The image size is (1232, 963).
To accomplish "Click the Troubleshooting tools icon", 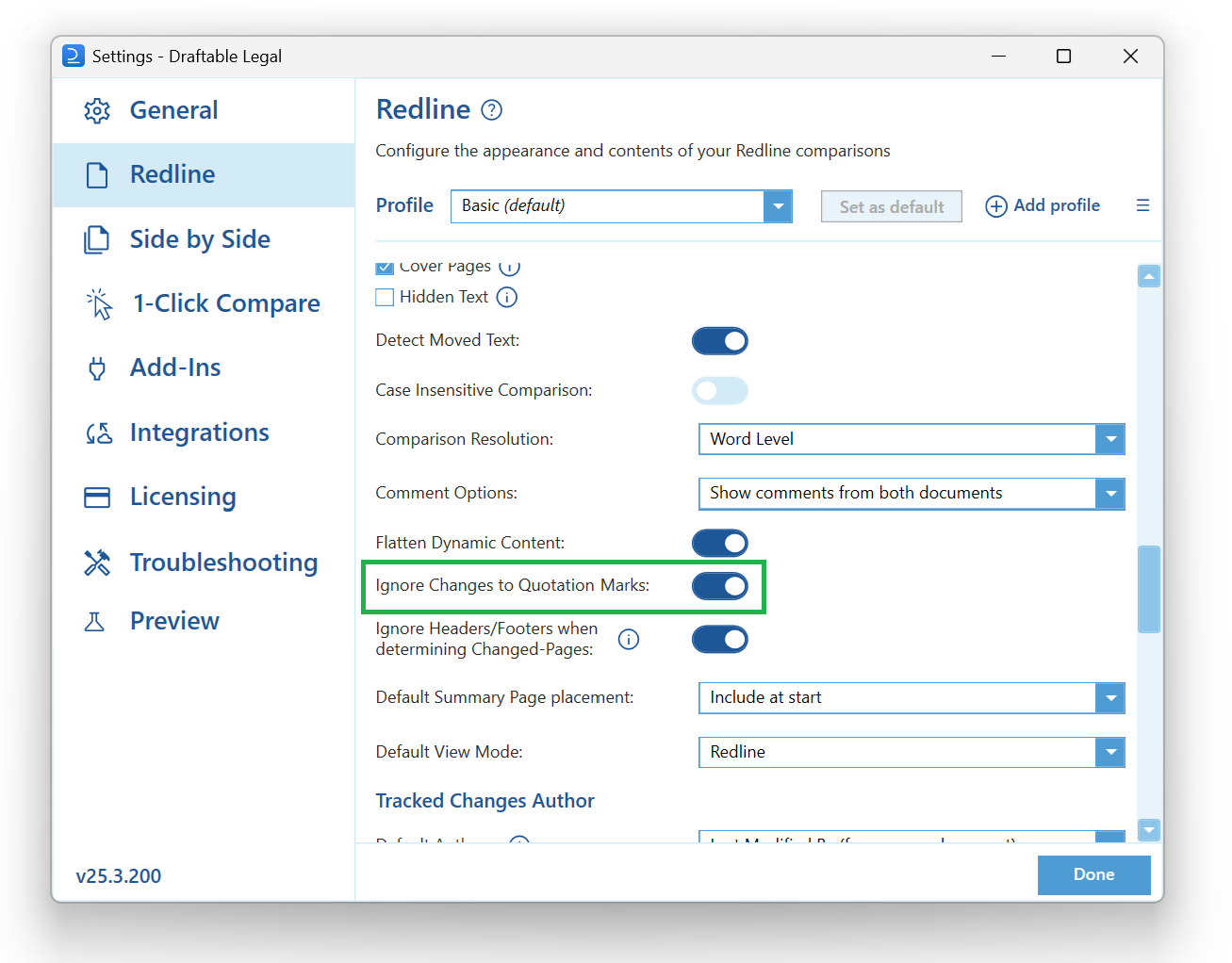I will 97,563.
